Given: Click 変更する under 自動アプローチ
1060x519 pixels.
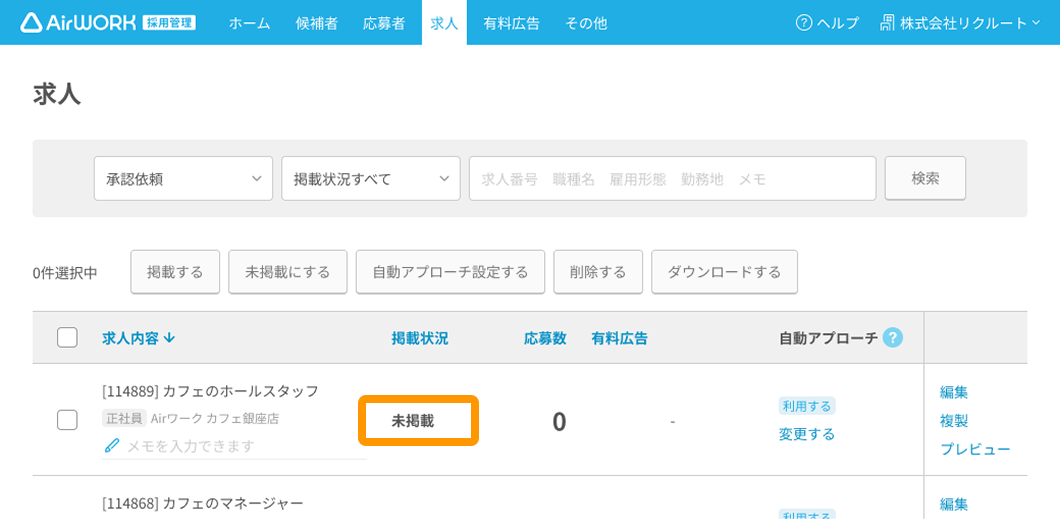Looking at the screenshot, I should coord(806,434).
